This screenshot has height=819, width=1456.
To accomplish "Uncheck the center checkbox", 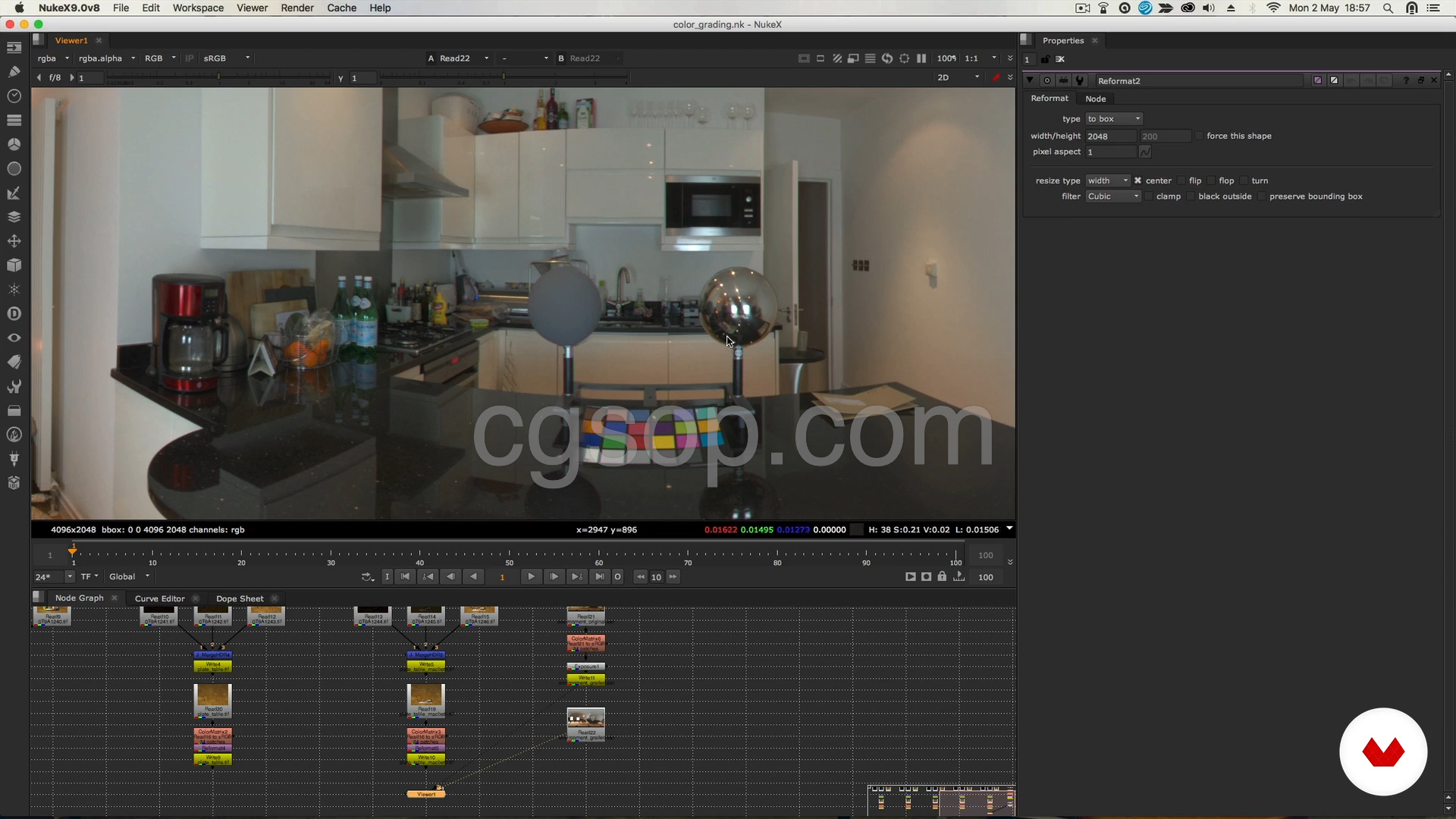I will (x=1137, y=180).
